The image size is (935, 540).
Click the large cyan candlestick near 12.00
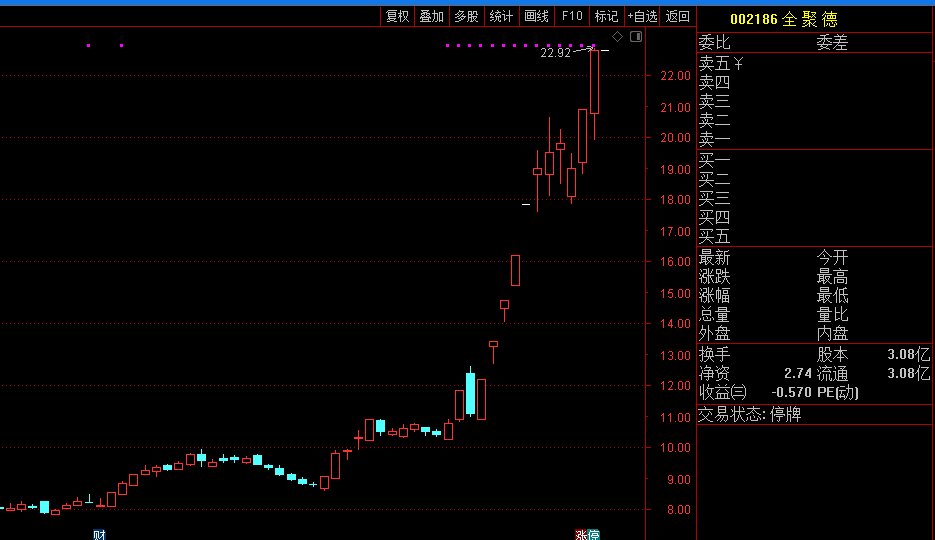(470, 393)
